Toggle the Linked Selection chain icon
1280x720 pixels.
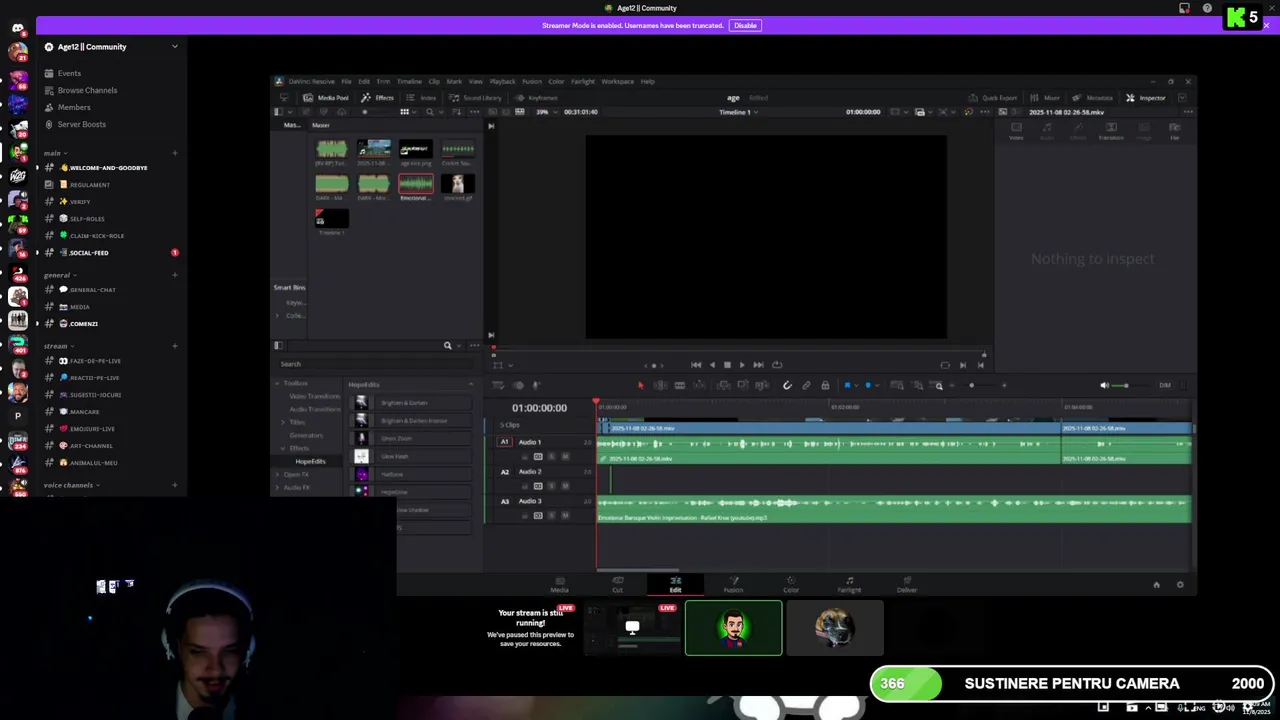[806, 385]
